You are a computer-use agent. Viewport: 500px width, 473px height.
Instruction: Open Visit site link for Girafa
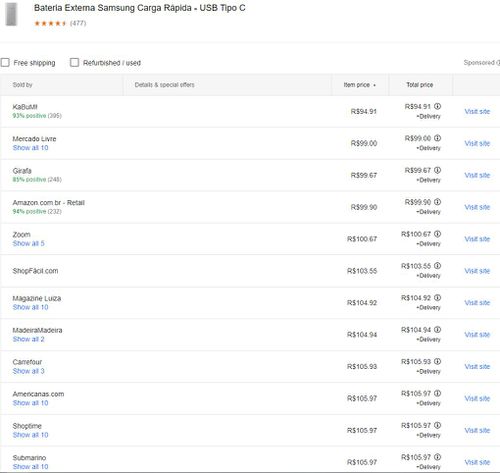pyautogui.click(x=477, y=175)
